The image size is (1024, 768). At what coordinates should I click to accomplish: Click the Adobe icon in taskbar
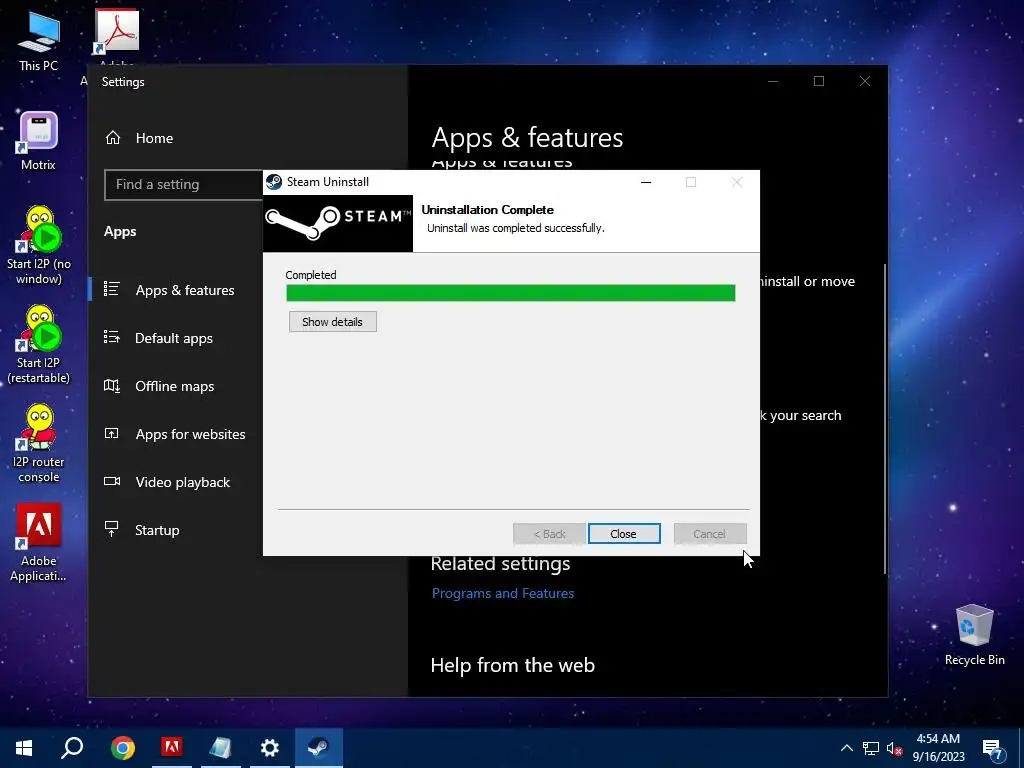click(x=172, y=747)
